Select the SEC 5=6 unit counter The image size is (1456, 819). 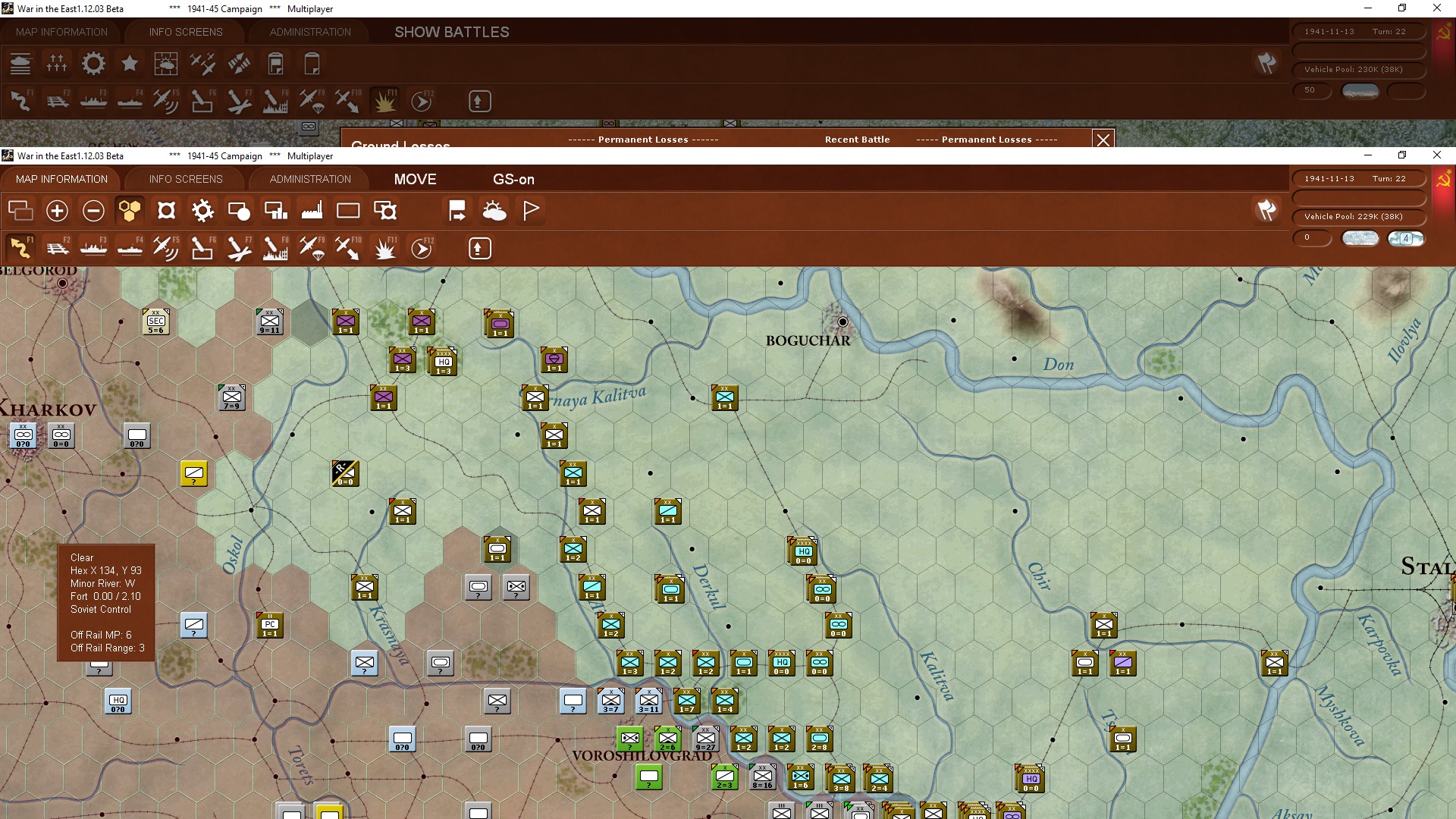156,322
